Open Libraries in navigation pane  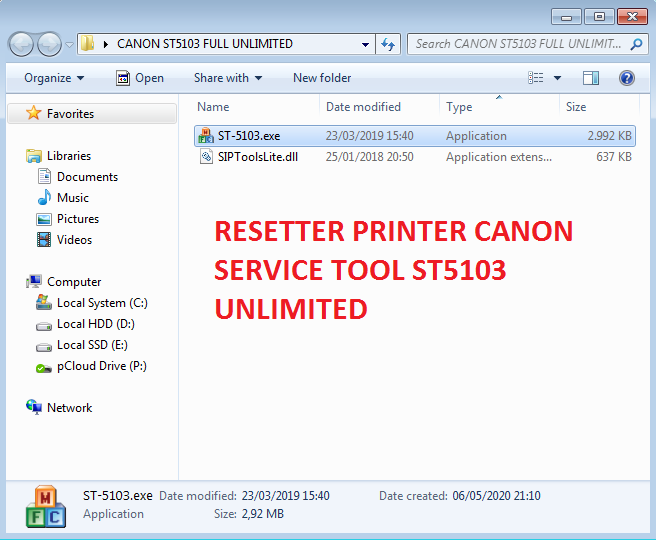point(69,156)
